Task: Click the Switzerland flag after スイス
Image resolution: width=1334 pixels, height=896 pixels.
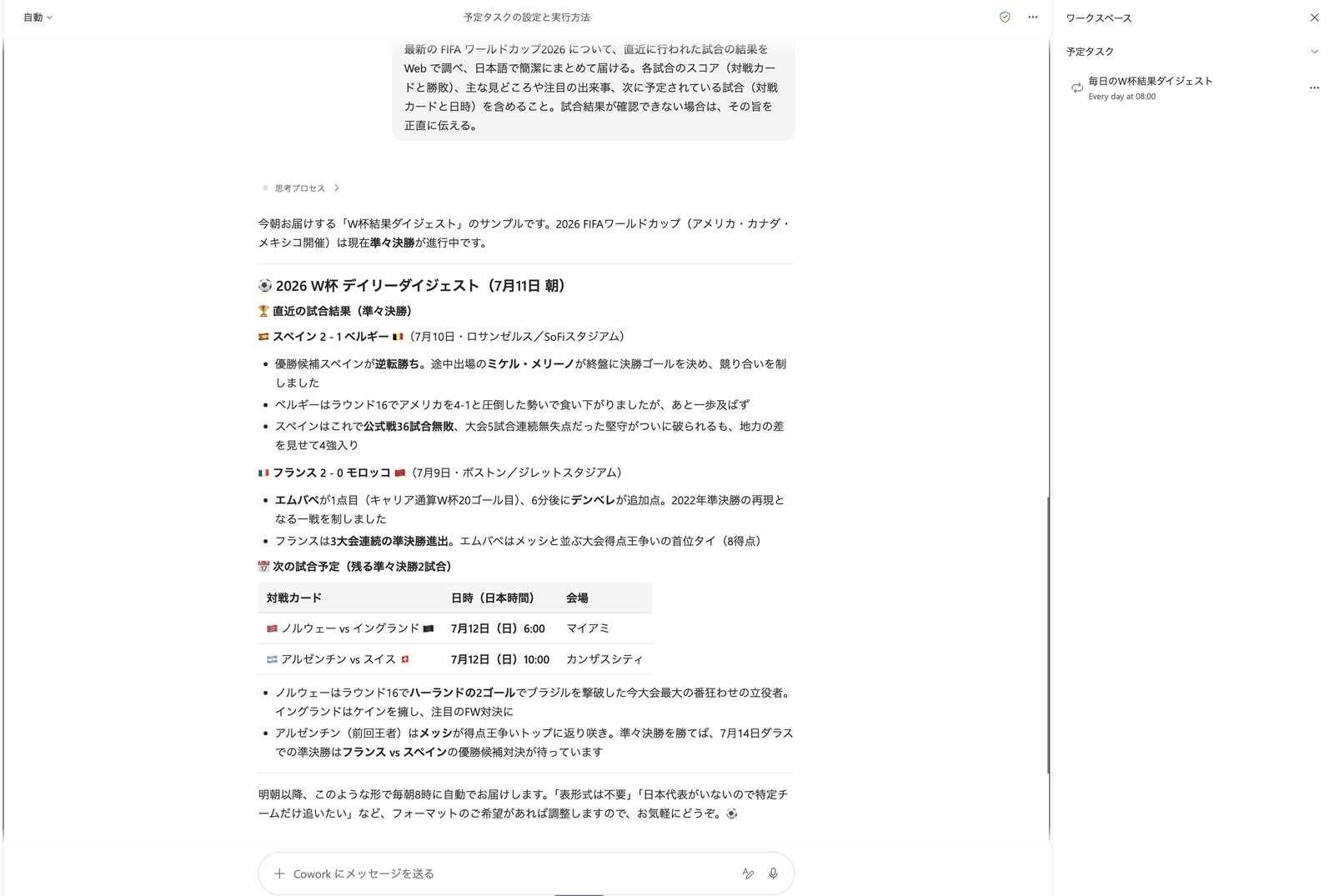Action: point(405,659)
